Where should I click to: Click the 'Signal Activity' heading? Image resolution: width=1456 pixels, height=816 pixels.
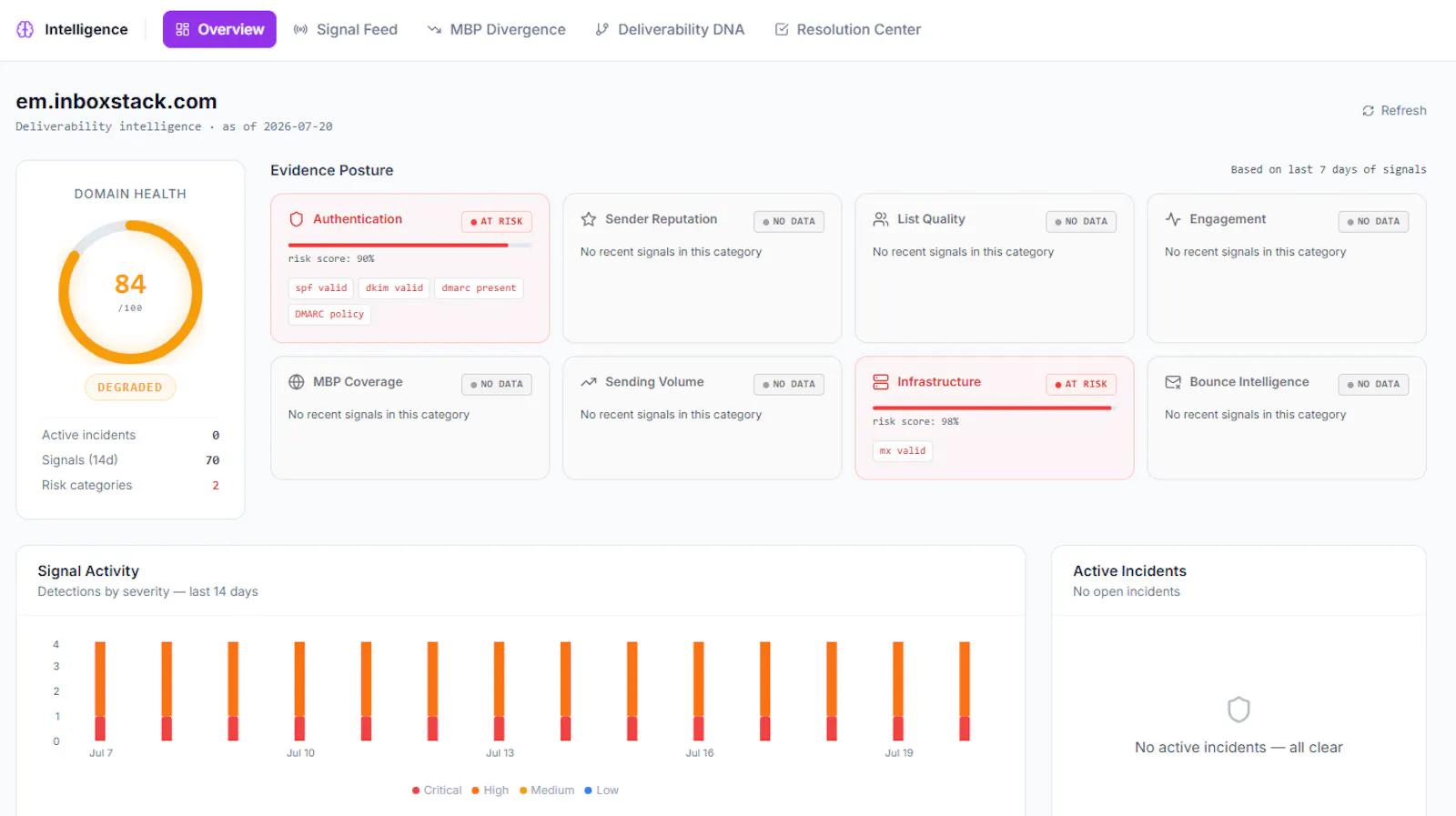click(x=88, y=571)
